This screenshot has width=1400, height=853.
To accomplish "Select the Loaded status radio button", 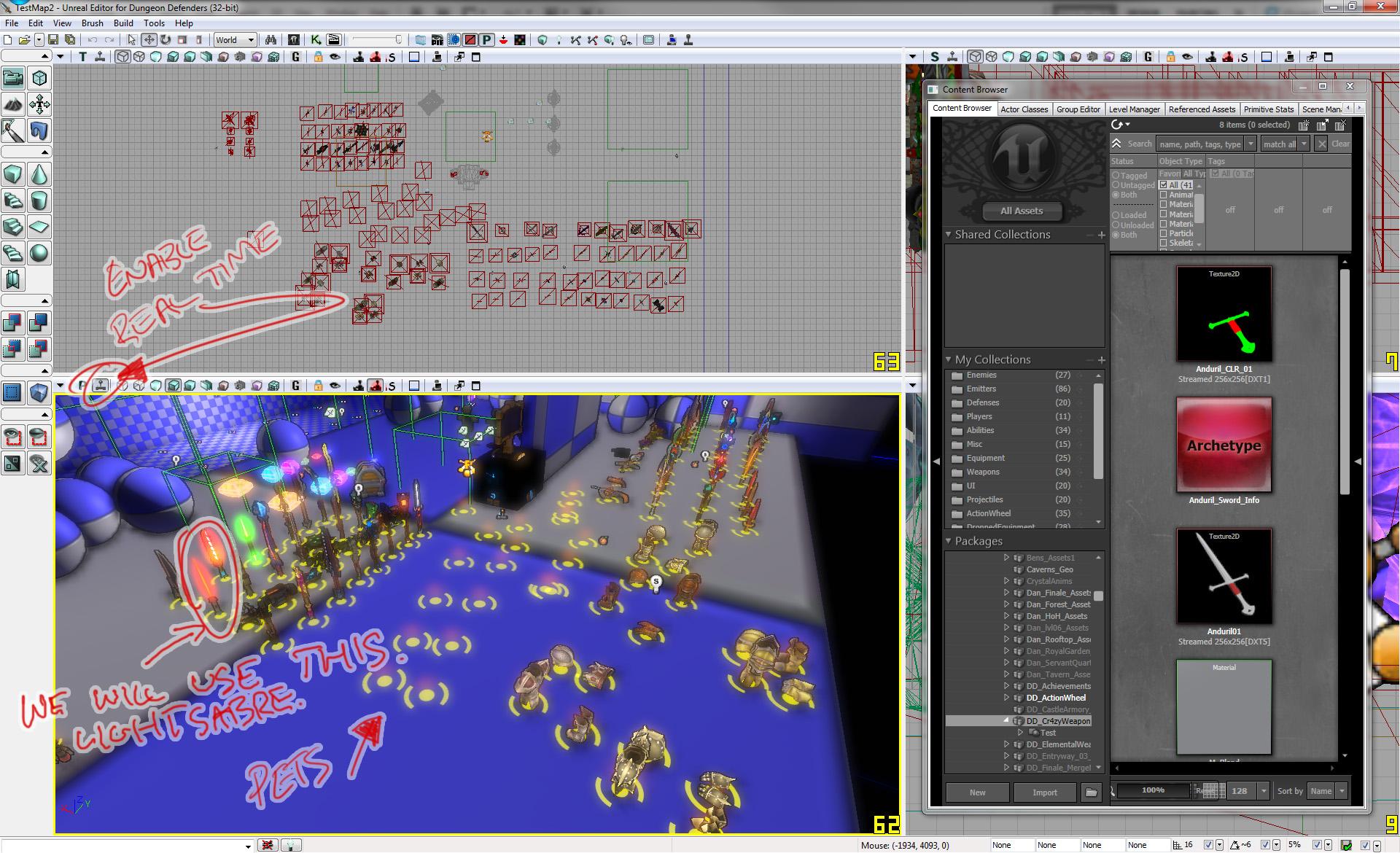I will pos(1116,215).
